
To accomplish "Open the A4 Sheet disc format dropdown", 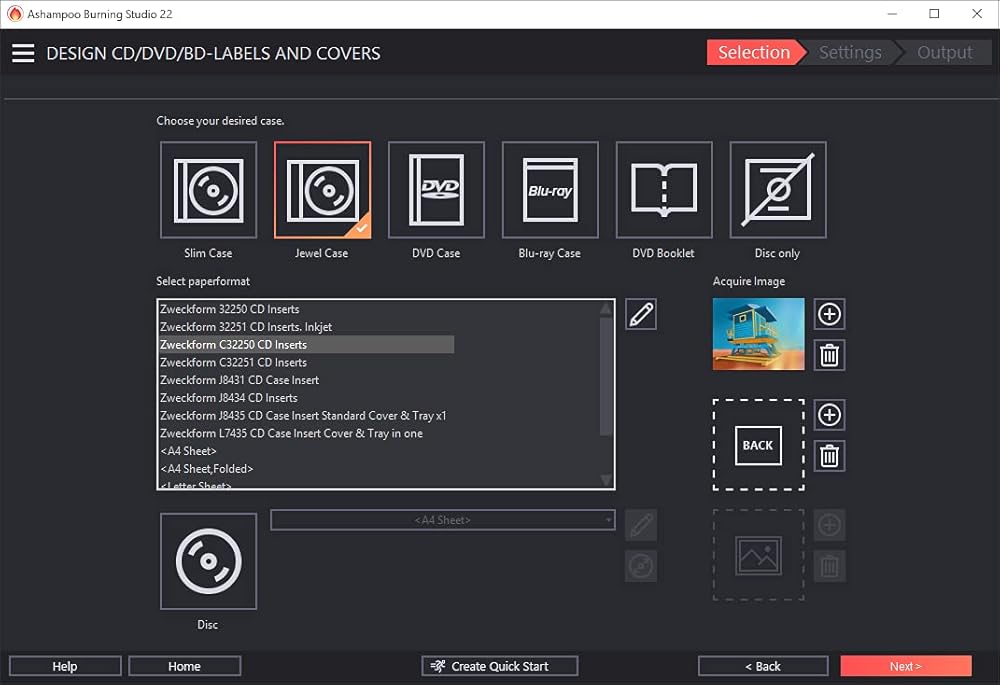I will (x=442, y=520).
